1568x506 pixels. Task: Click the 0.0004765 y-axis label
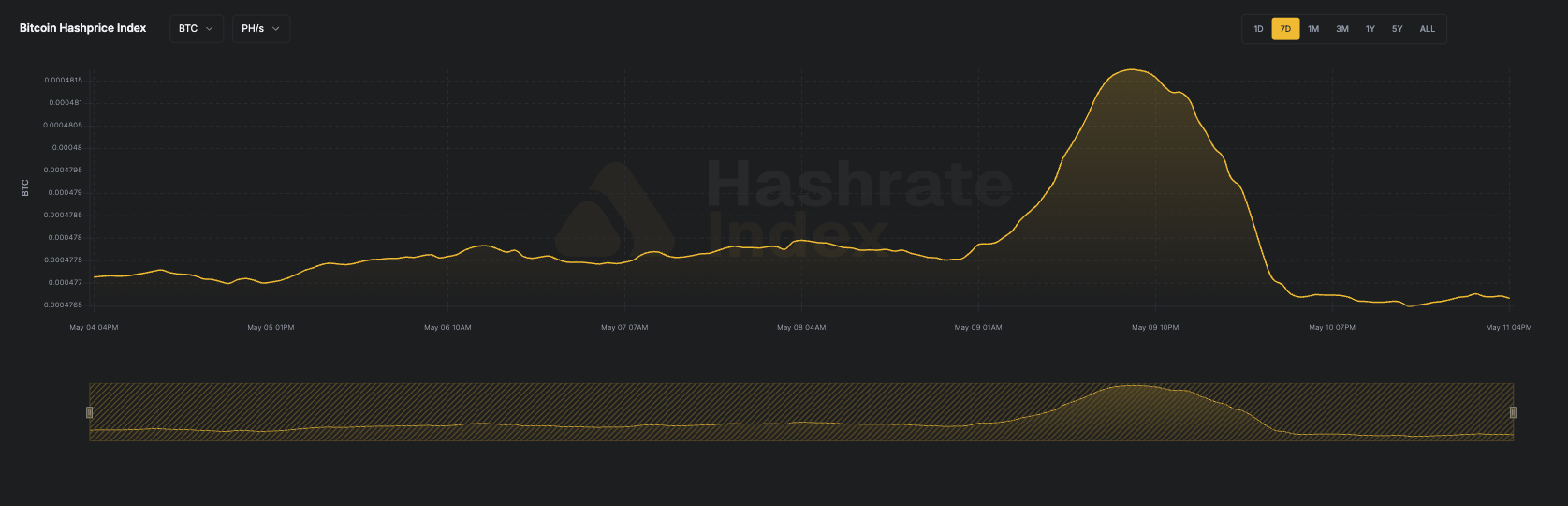pos(64,305)
